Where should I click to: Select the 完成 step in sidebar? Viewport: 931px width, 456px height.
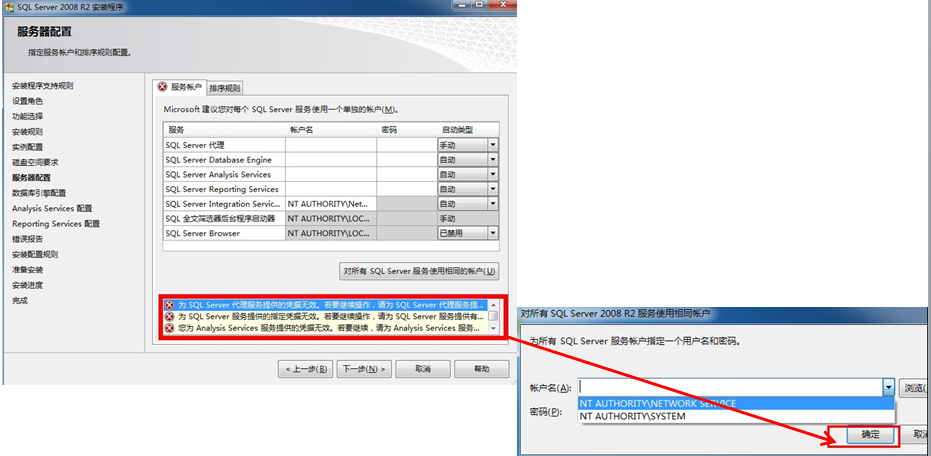coord(20,300)
